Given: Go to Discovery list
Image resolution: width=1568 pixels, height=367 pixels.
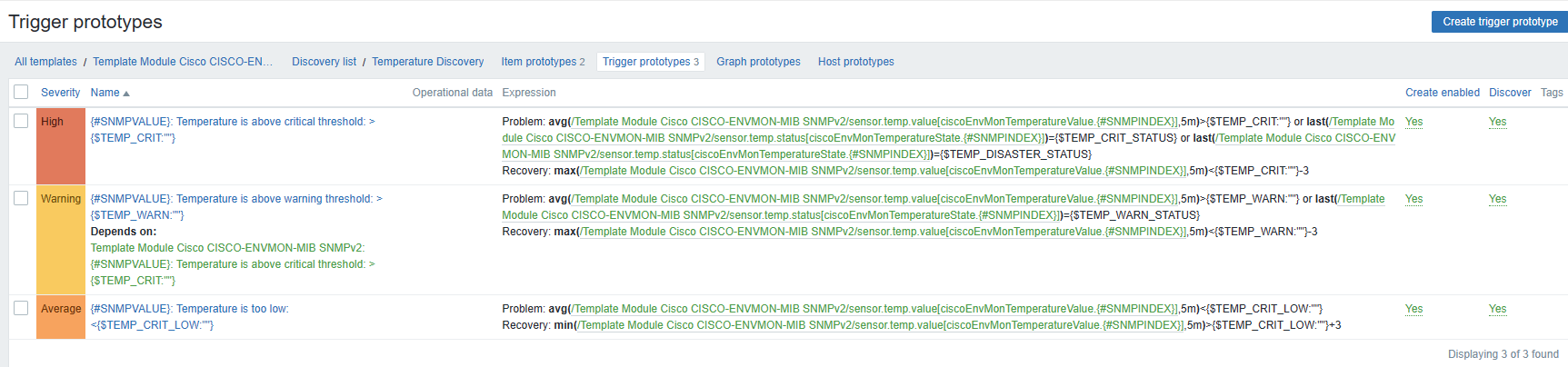Looking at the screenshot, I should click(x=324, y=62).
